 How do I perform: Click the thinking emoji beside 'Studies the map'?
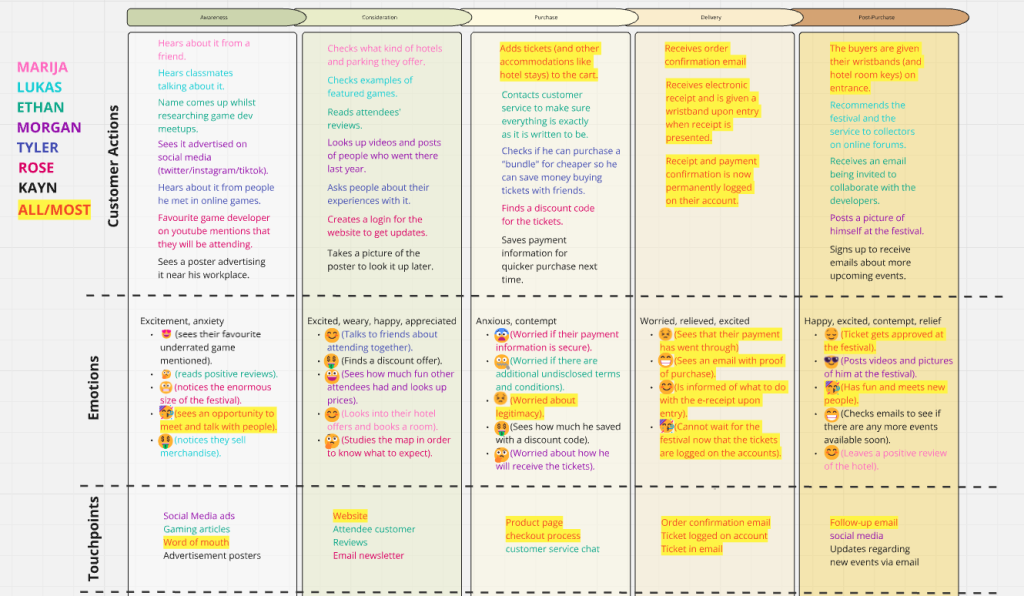332,440
